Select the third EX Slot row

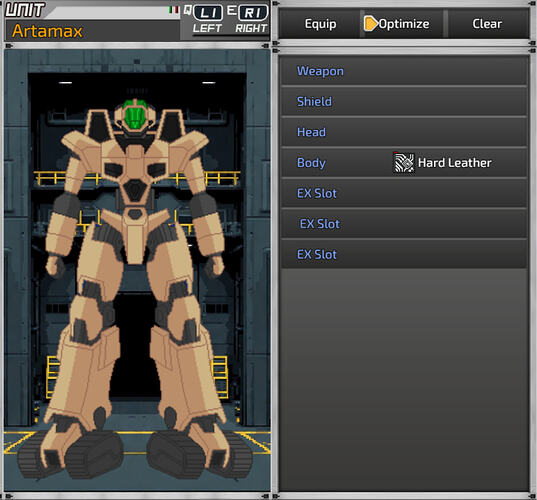point(404,254)
